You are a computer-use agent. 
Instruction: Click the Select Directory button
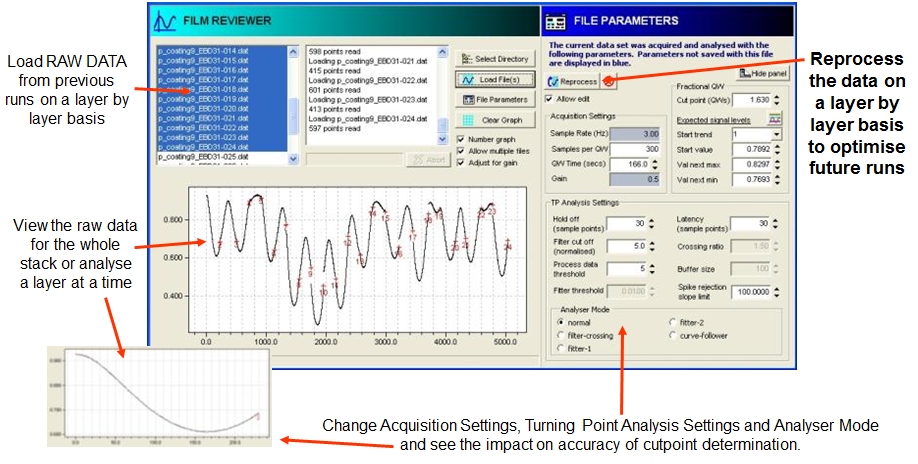point(495,59)
